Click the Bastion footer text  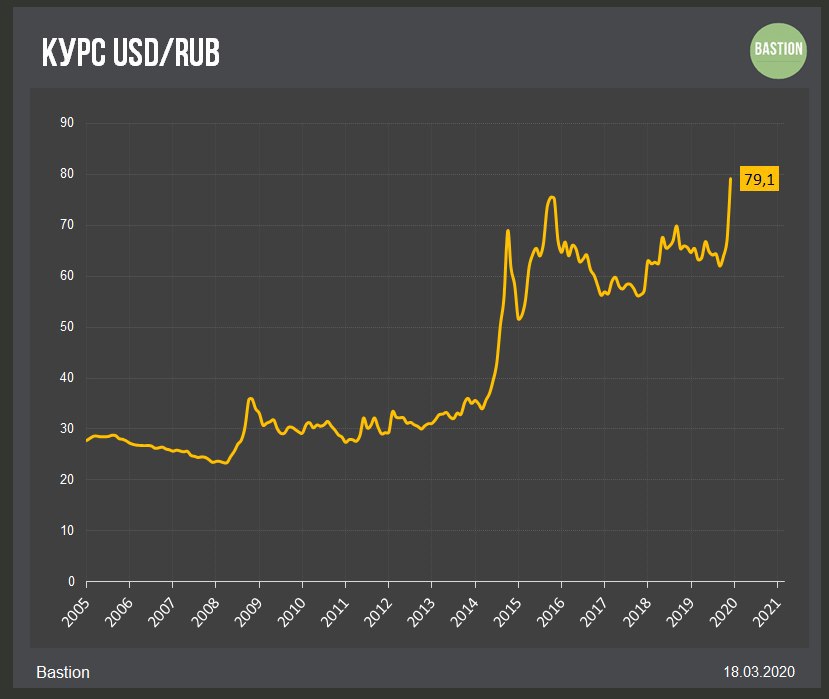(x=62, y=671)
